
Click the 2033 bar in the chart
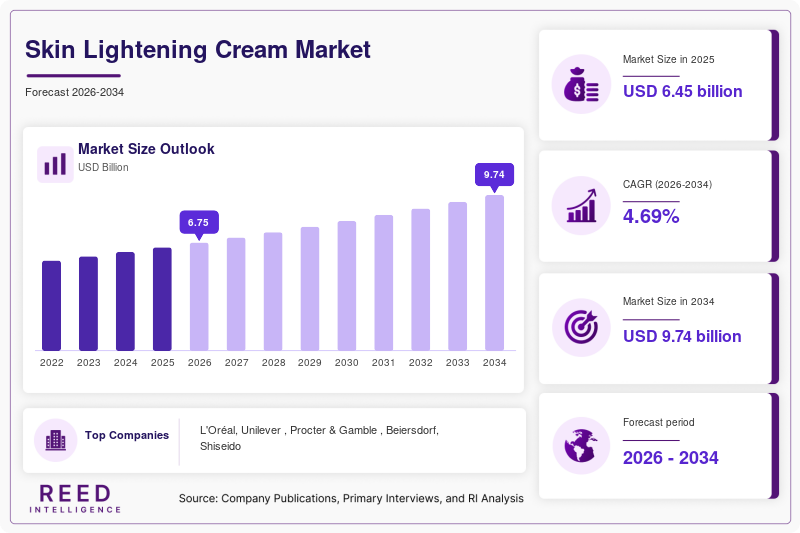point(458,276)
